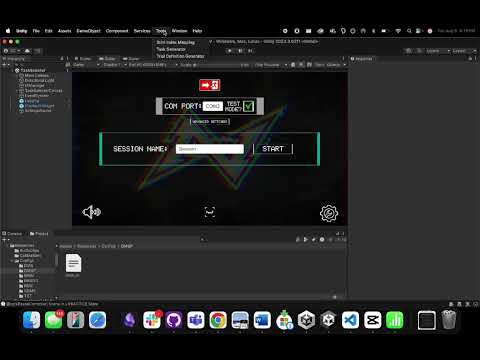Click the Unity toolbar search icon

[x=420, y=51]
